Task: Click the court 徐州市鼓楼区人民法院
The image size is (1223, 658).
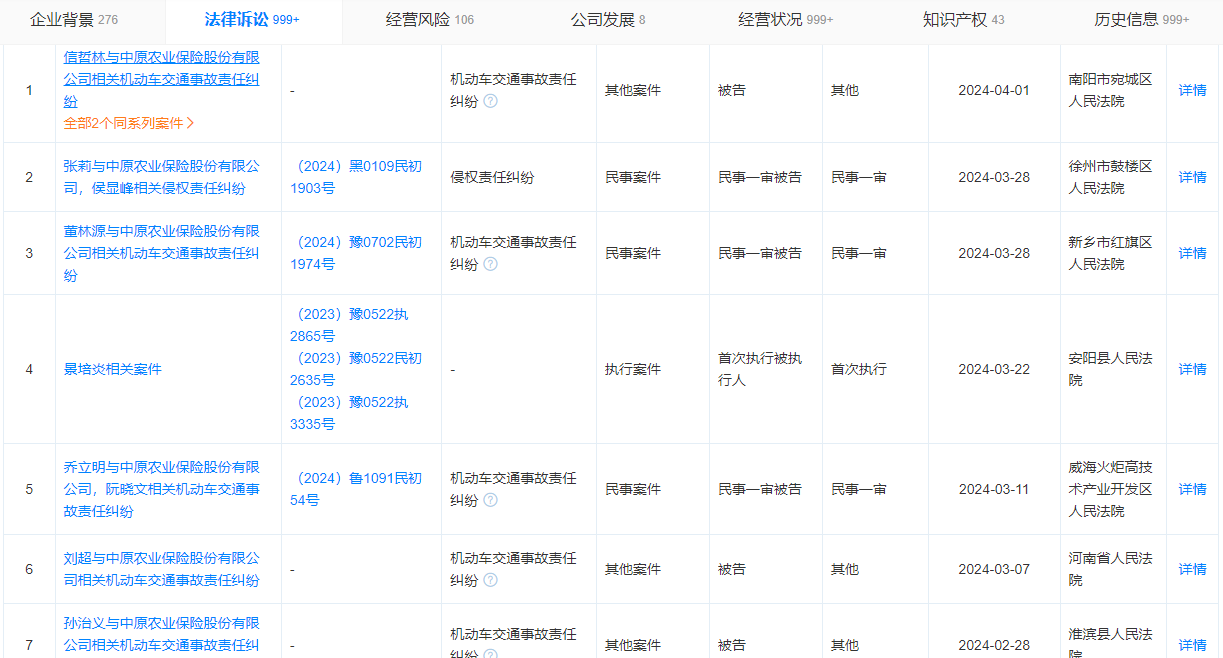Action: coord(1110,177)
